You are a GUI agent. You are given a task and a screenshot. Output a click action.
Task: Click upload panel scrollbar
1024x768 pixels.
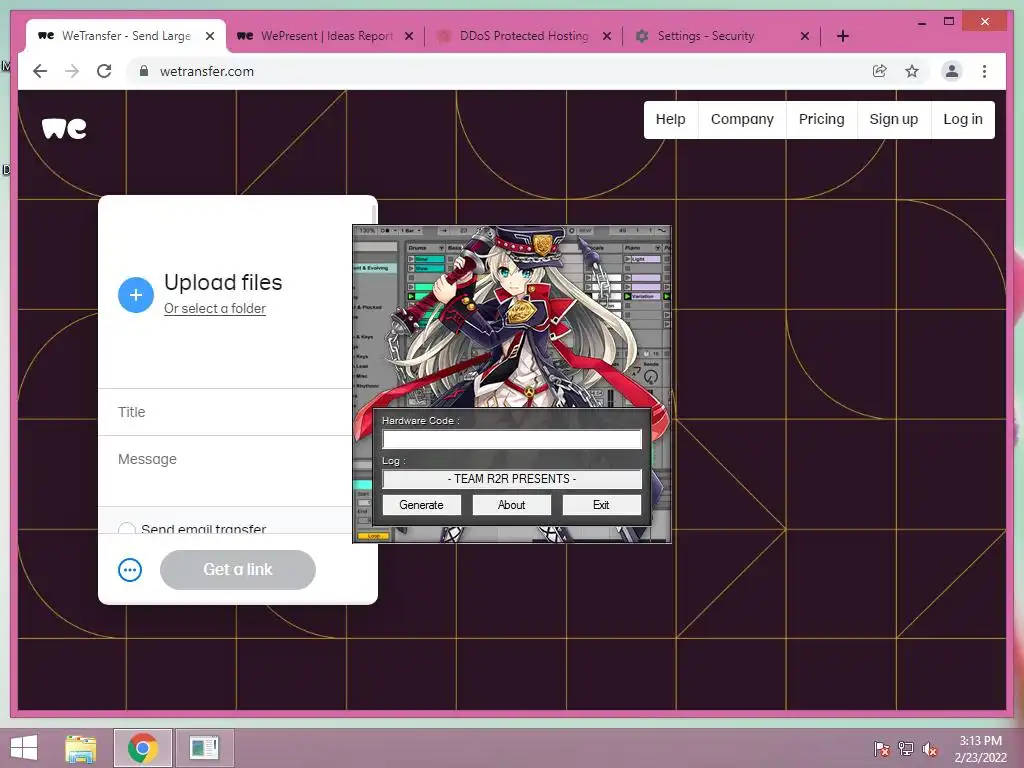pos(374,216)
